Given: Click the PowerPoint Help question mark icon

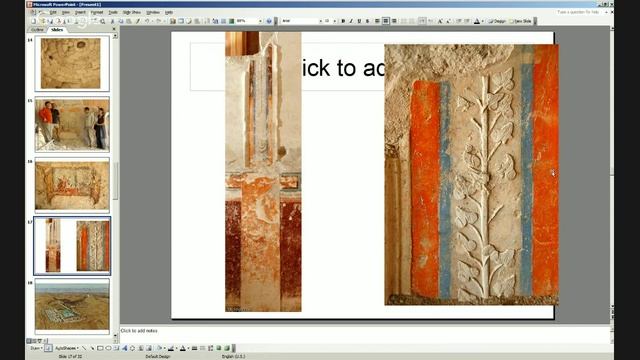Looking at the screenshot, I should click(x=269, y=21).
